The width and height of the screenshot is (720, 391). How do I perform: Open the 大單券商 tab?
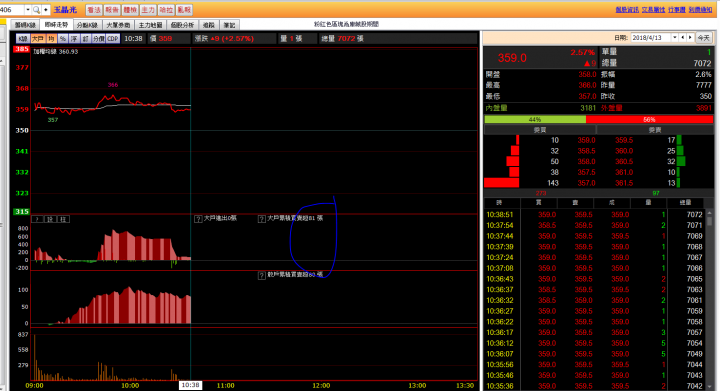pos(118,25)
